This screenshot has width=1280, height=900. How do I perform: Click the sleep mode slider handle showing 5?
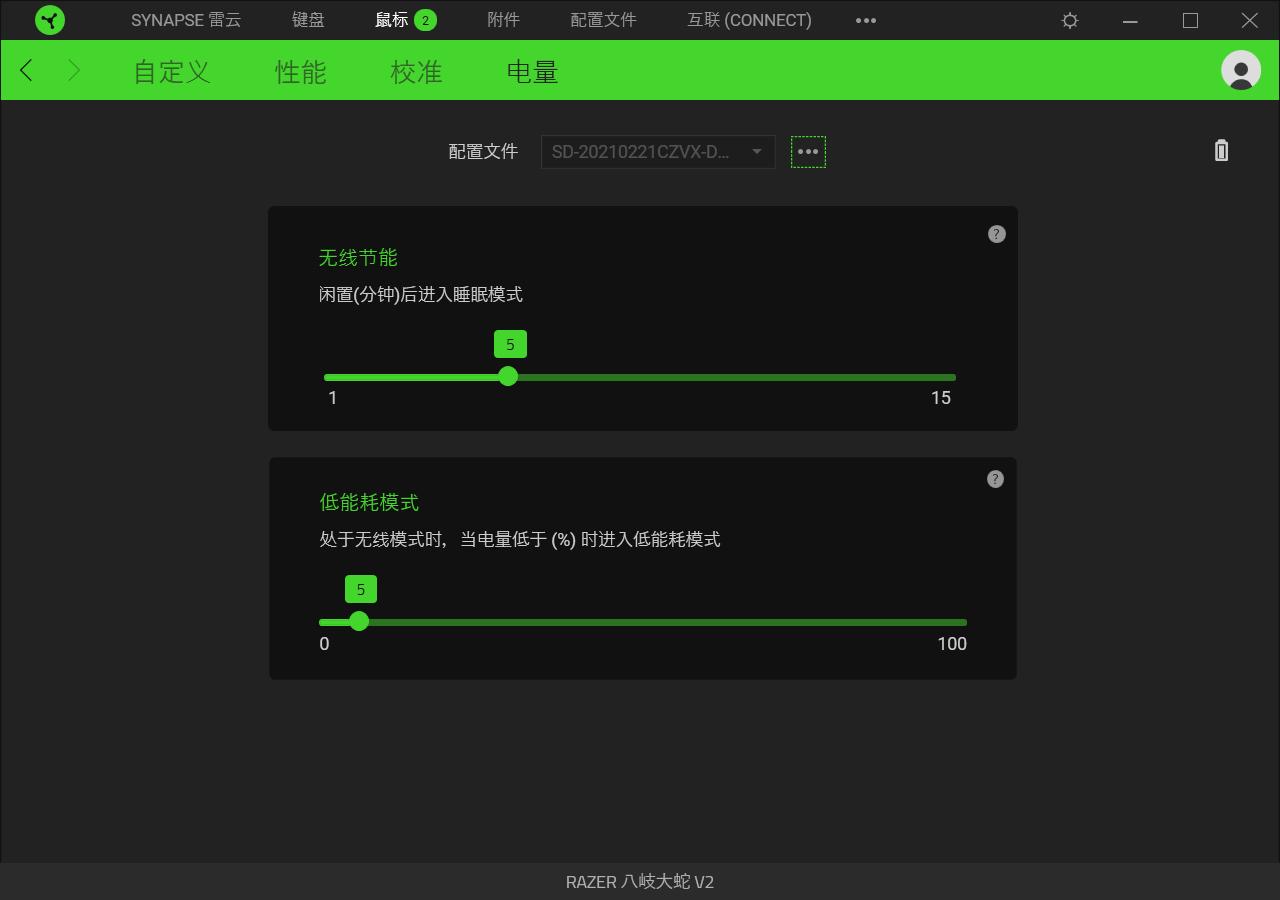click(x=508, y=376)
